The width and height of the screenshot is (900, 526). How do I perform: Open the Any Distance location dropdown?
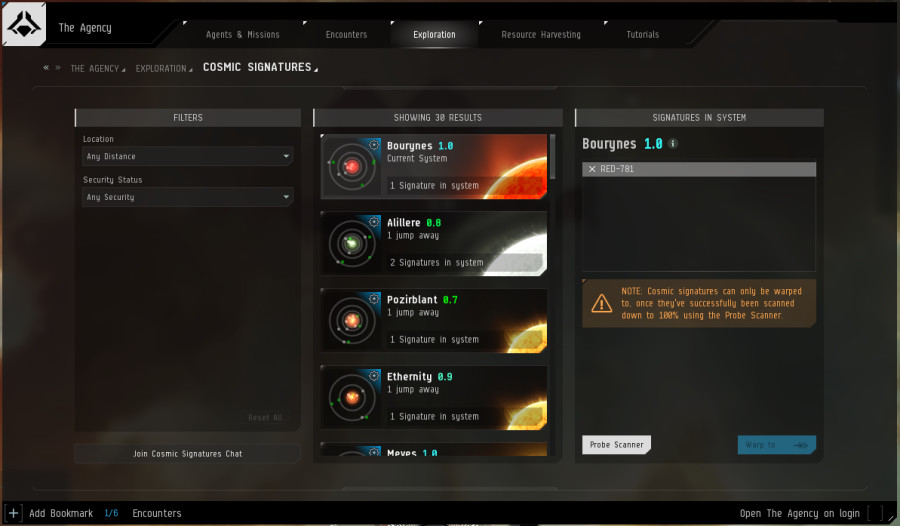click(188, 156)
